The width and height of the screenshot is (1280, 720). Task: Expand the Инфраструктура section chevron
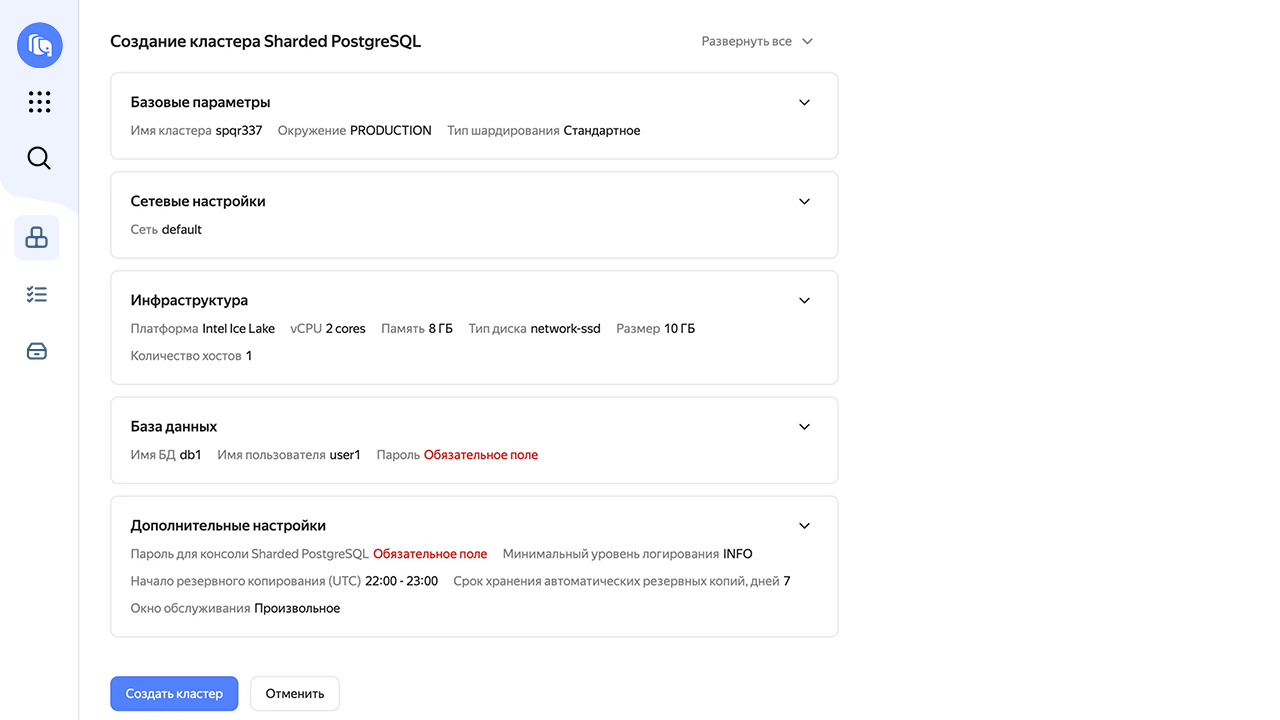(804, 300)
